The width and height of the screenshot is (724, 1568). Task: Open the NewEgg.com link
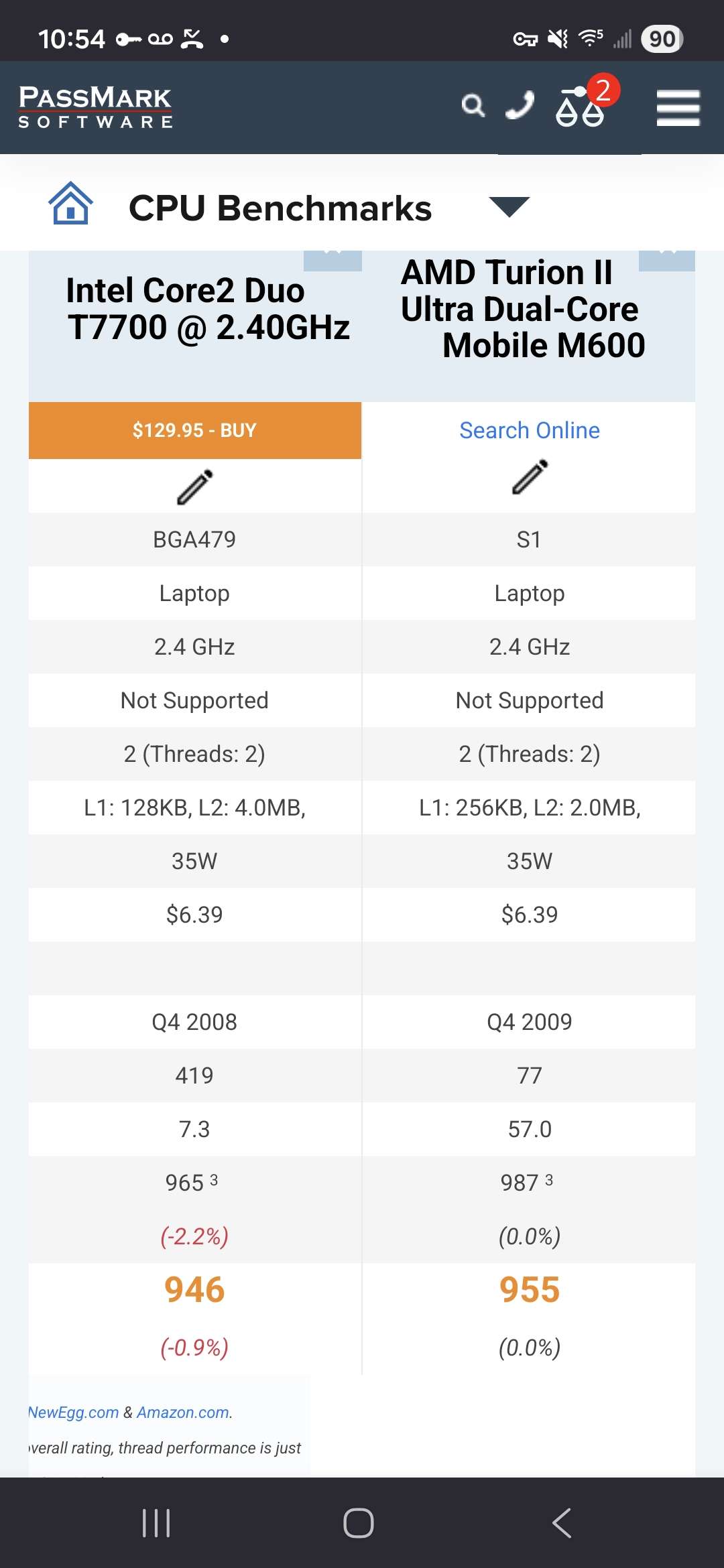coord(74,1413)
